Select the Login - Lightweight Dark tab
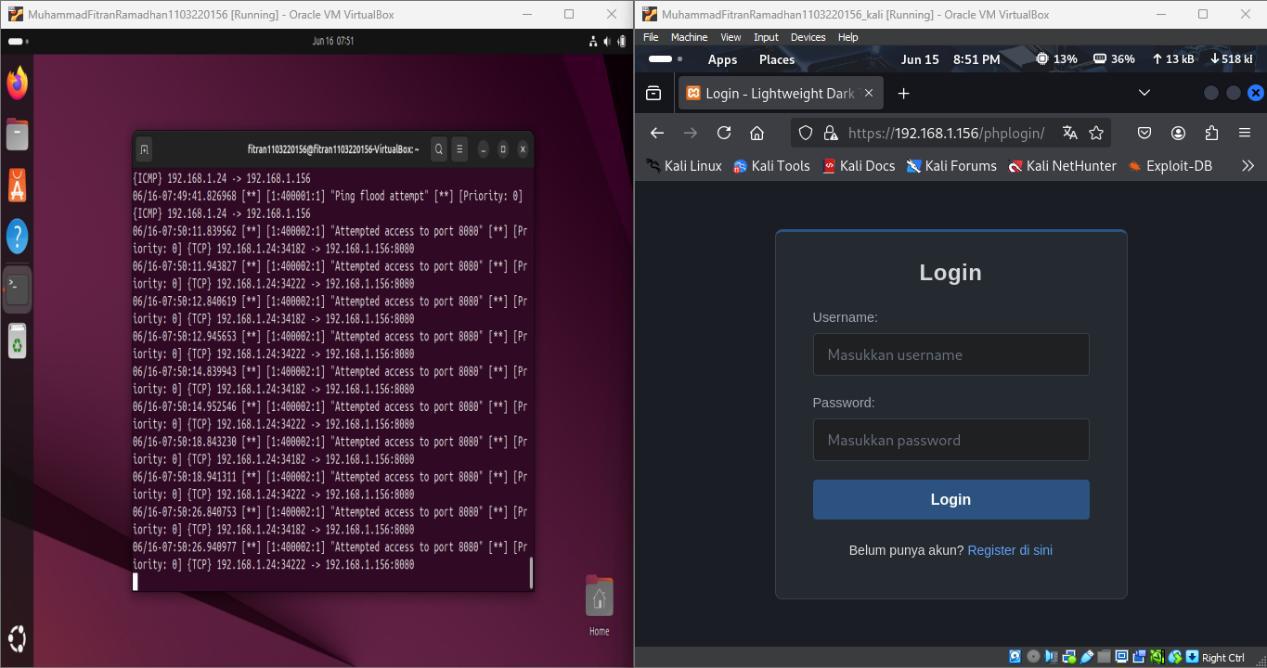This screenshot has width=1267, height=668. click(x=779, y=93)
